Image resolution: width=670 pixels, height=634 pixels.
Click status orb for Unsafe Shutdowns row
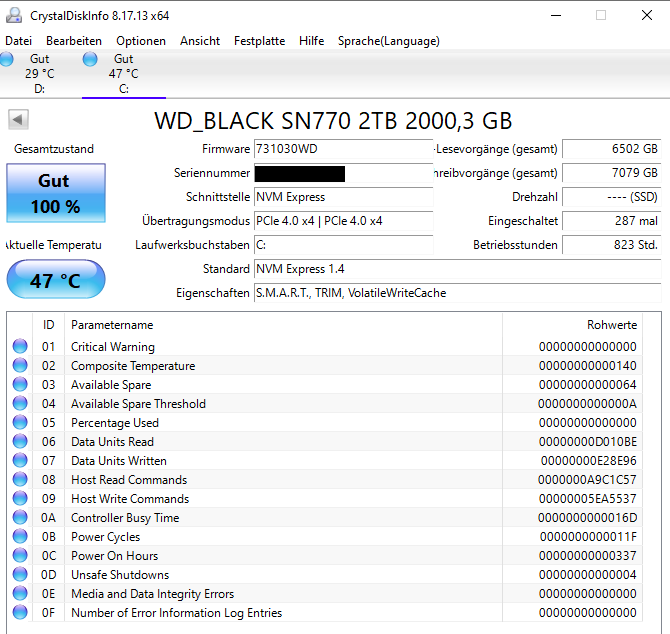(x=20, y=574)
